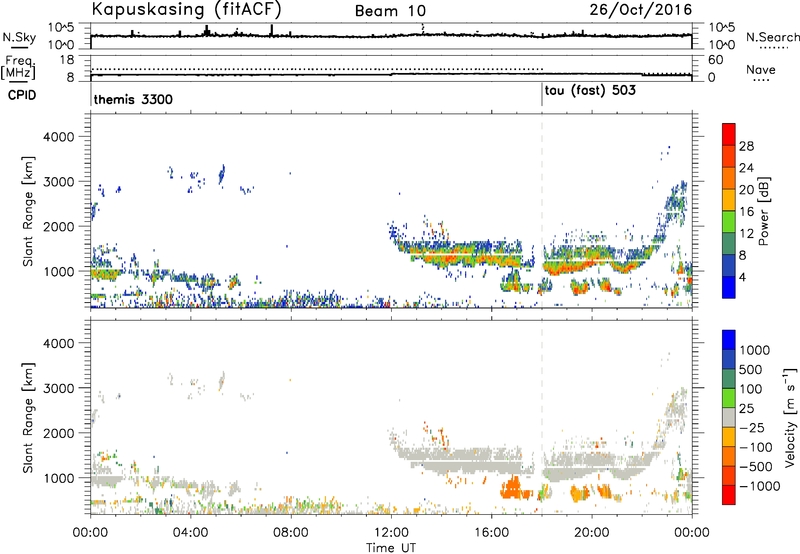This screenshot has height=554, width=800.
Task: Click the date '26/Oct/2016'
Action: (641, 10)
